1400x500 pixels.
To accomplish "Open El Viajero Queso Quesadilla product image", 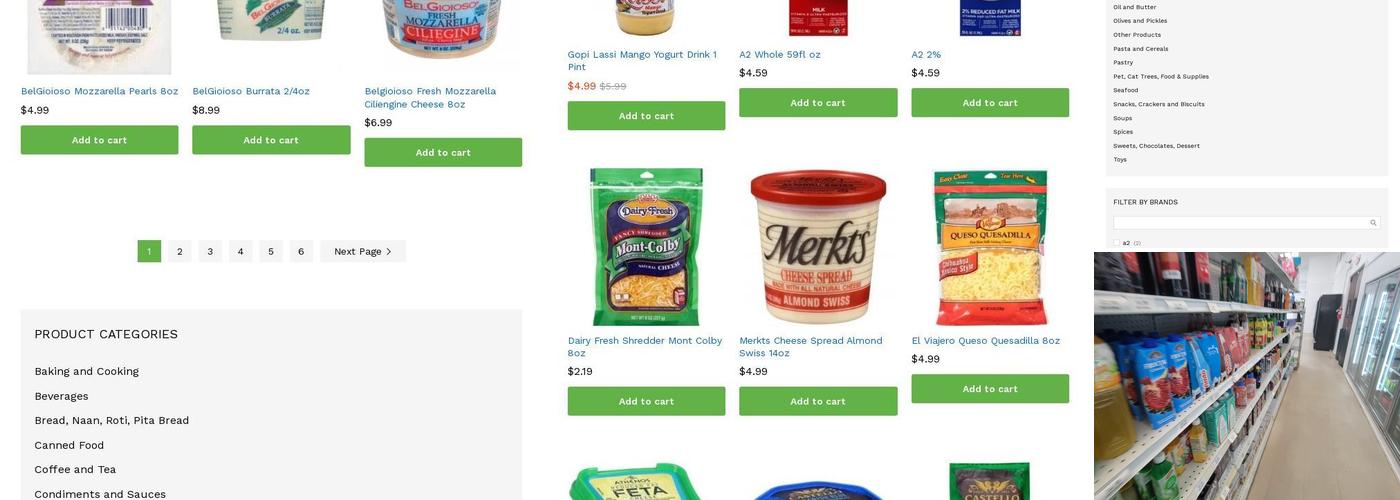I will pyautogui.click(x=990, y=246).
